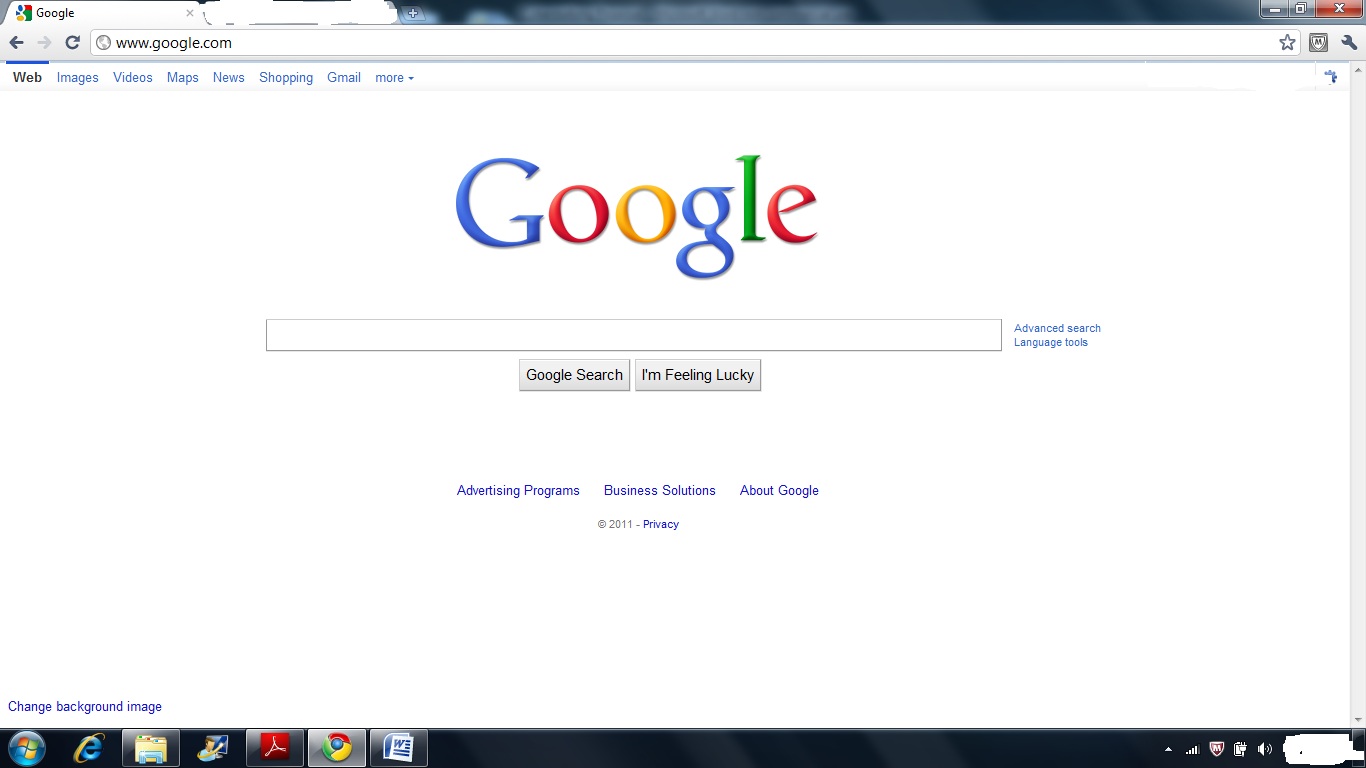Open the volume speaker tray icon

pos(1265,749)
